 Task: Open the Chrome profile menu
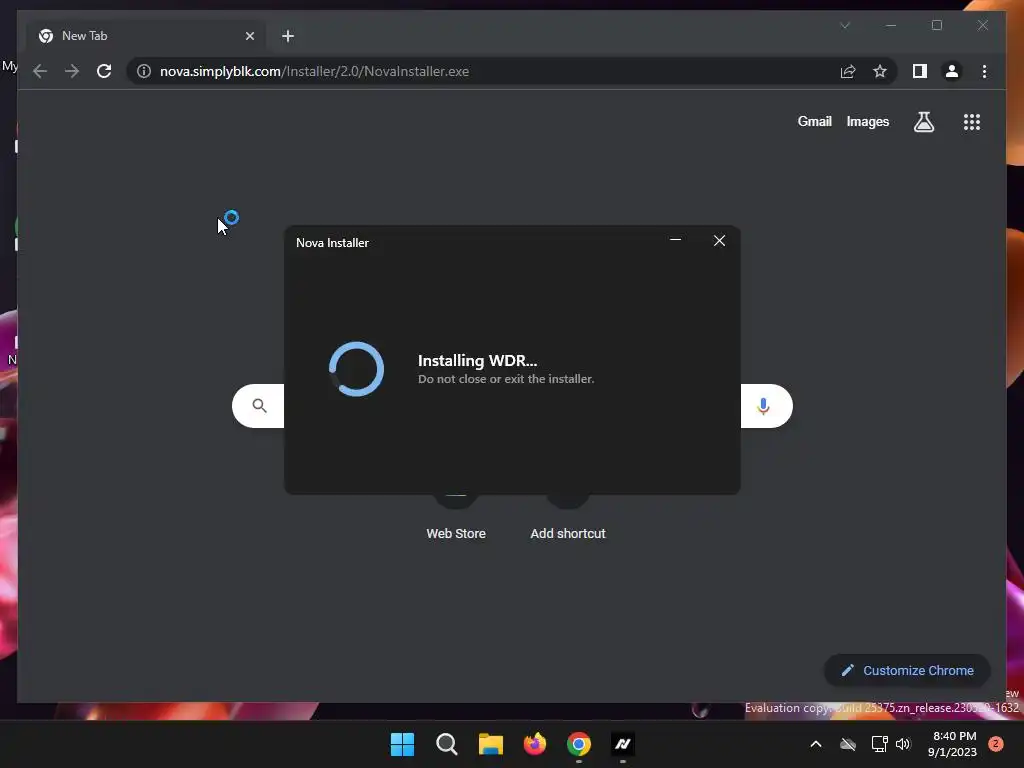[952, 71]
